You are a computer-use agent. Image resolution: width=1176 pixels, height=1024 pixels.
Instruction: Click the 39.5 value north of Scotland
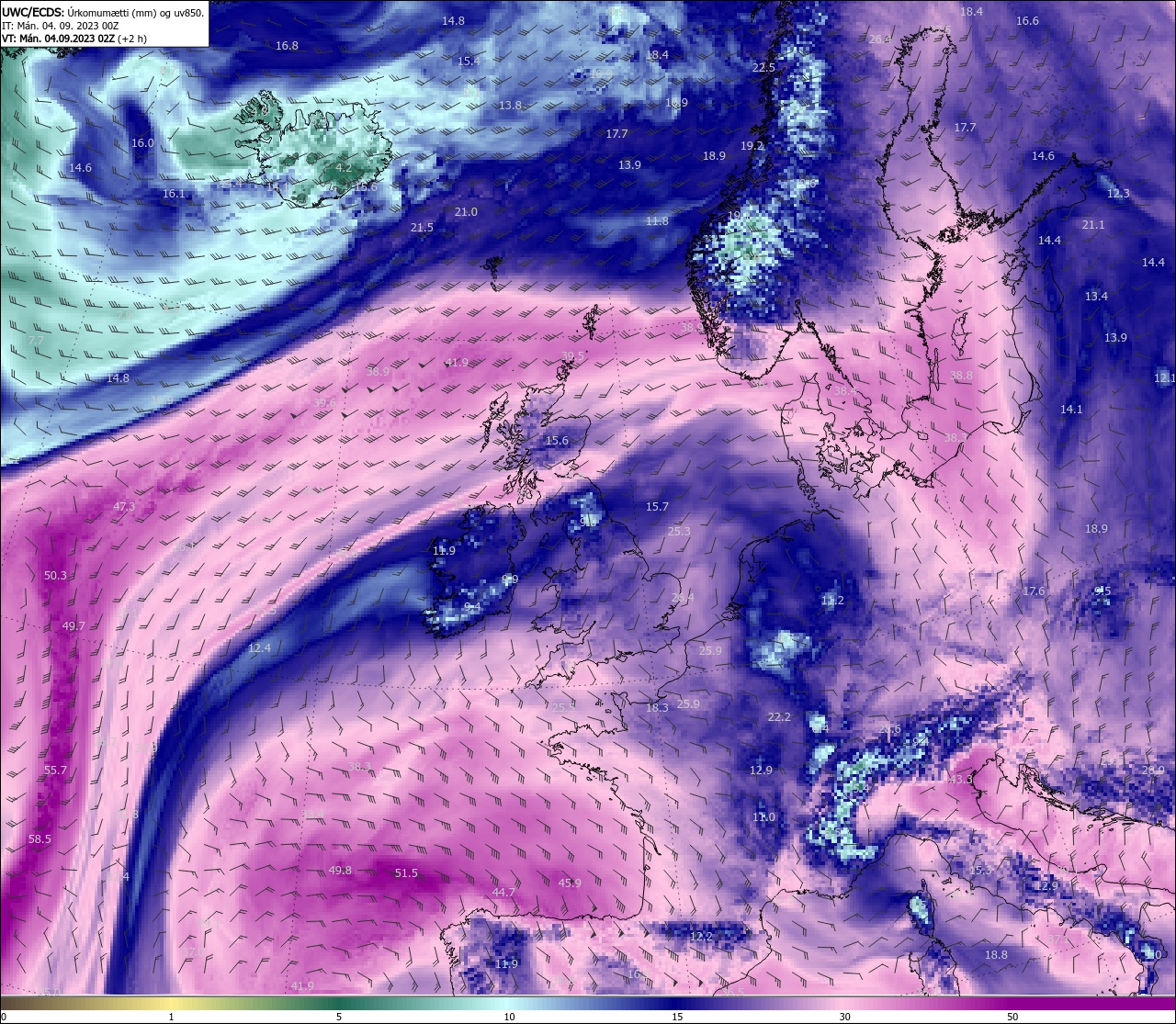(572, 355)
